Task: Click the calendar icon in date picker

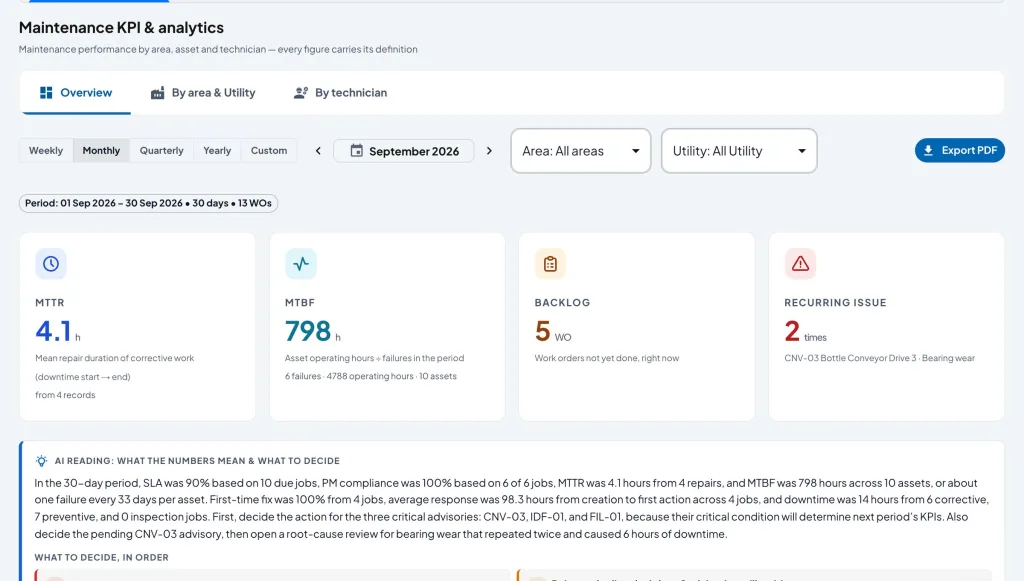Action: click(356, 151)
